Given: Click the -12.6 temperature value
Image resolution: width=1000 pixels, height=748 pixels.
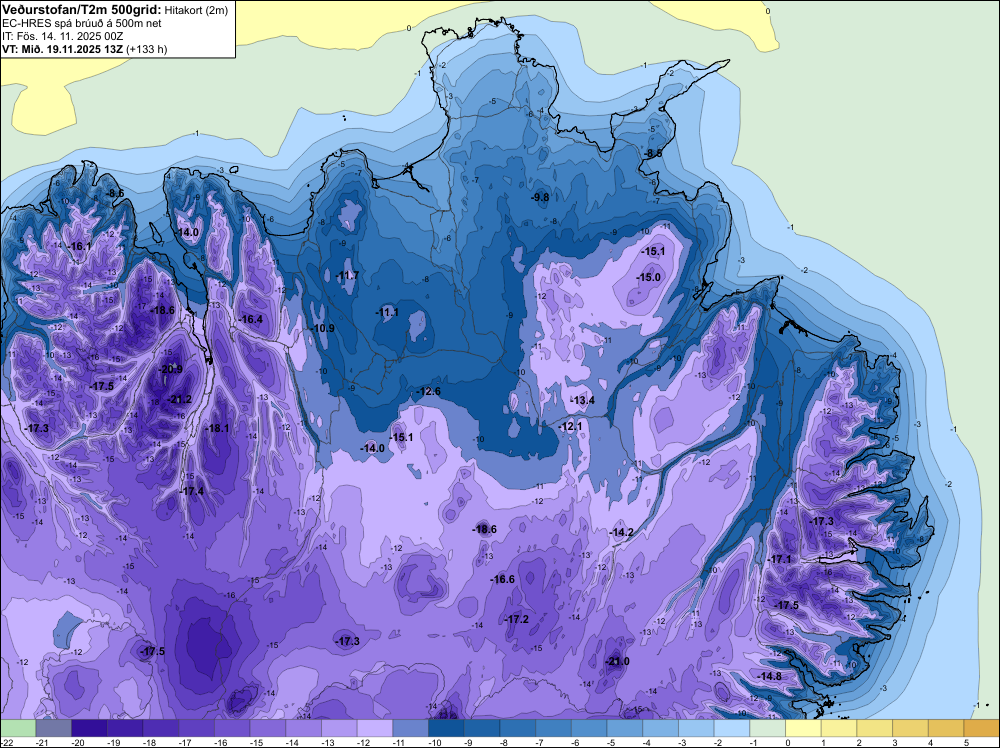Looking at the screenshot, I should click(428, 391).
